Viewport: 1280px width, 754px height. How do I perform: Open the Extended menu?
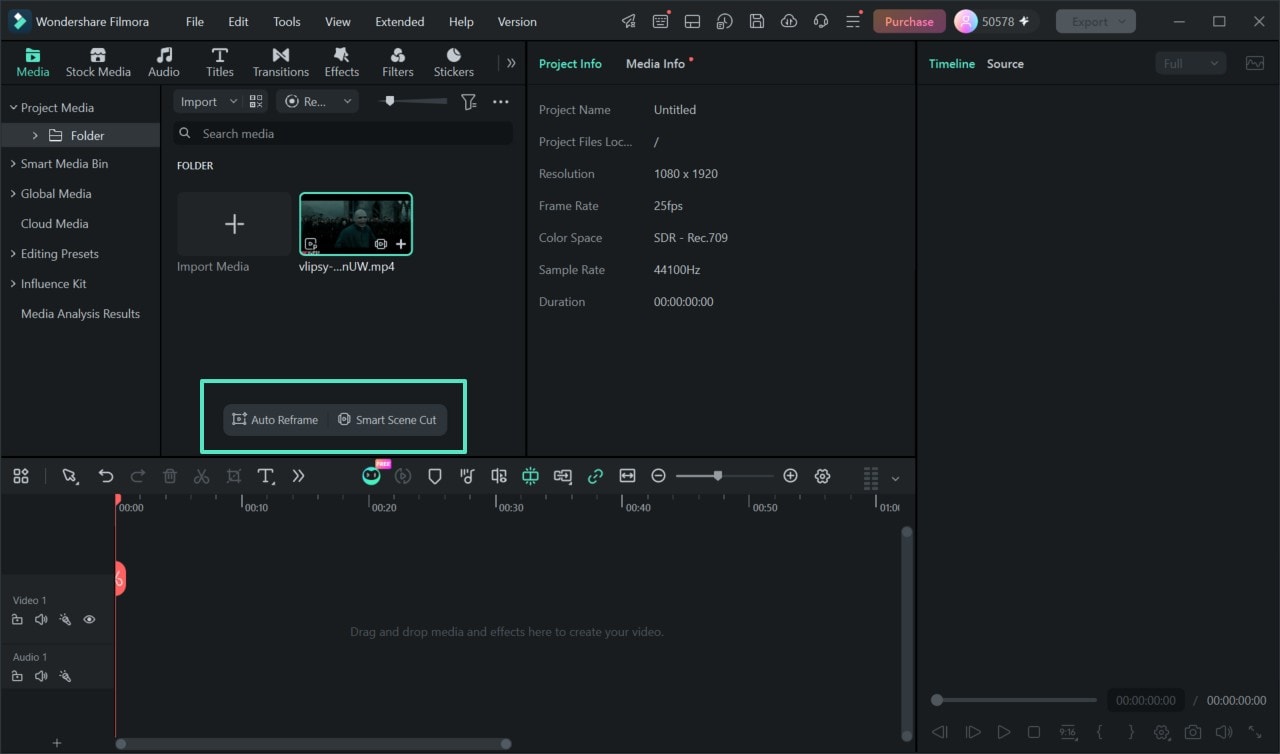click(x=400, y=21)
